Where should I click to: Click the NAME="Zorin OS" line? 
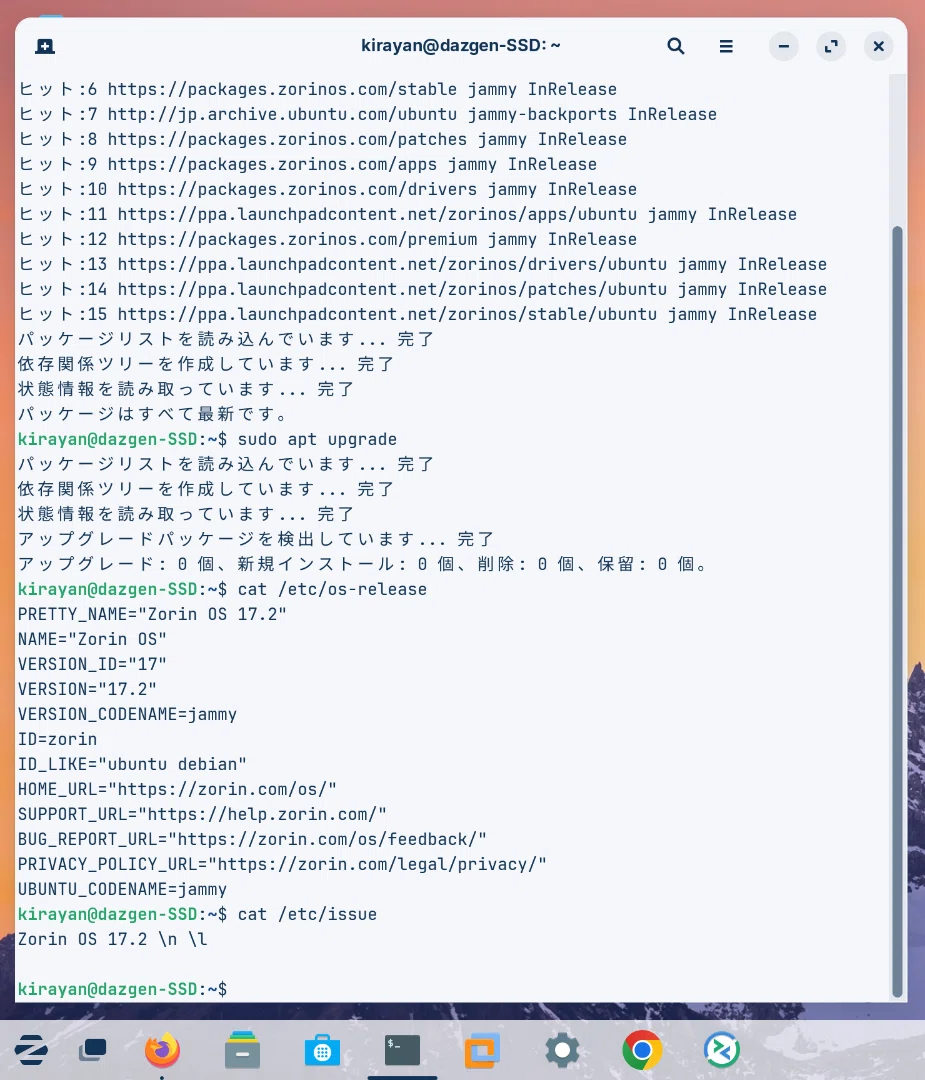[x=92, y=638]
